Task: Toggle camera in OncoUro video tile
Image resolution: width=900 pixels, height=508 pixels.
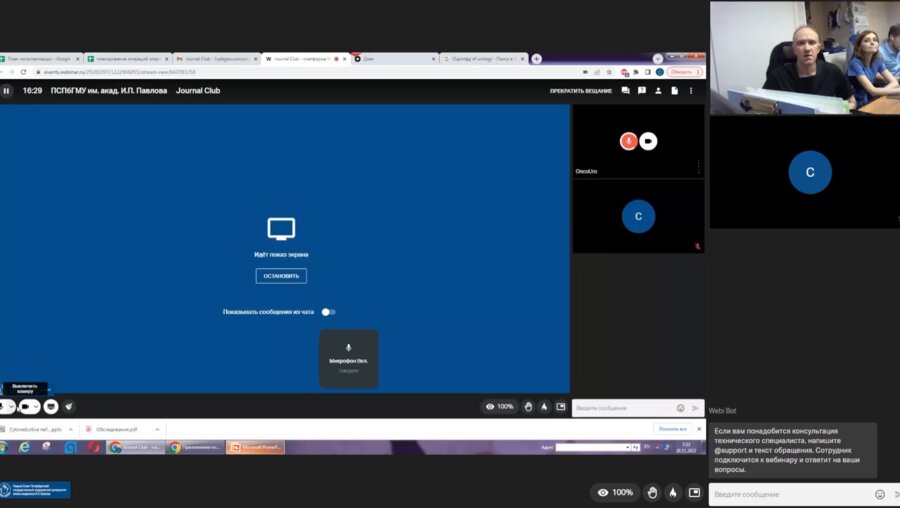Action: tap(648, 141)
